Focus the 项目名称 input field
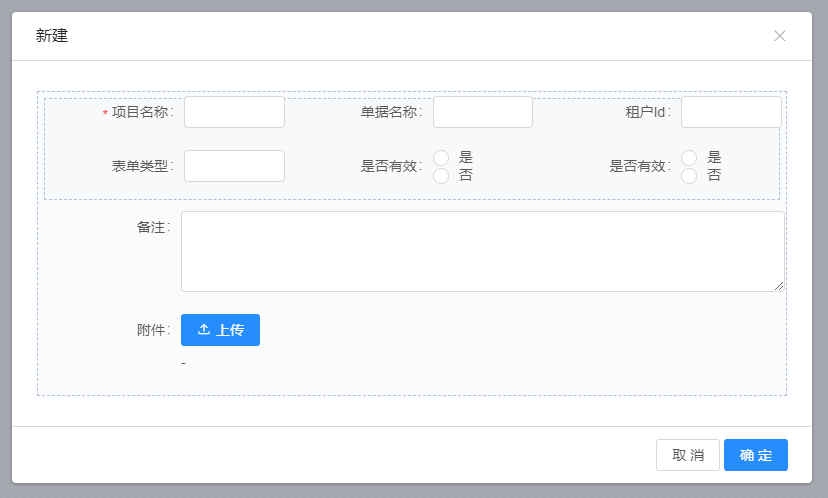 pos(234,112)
